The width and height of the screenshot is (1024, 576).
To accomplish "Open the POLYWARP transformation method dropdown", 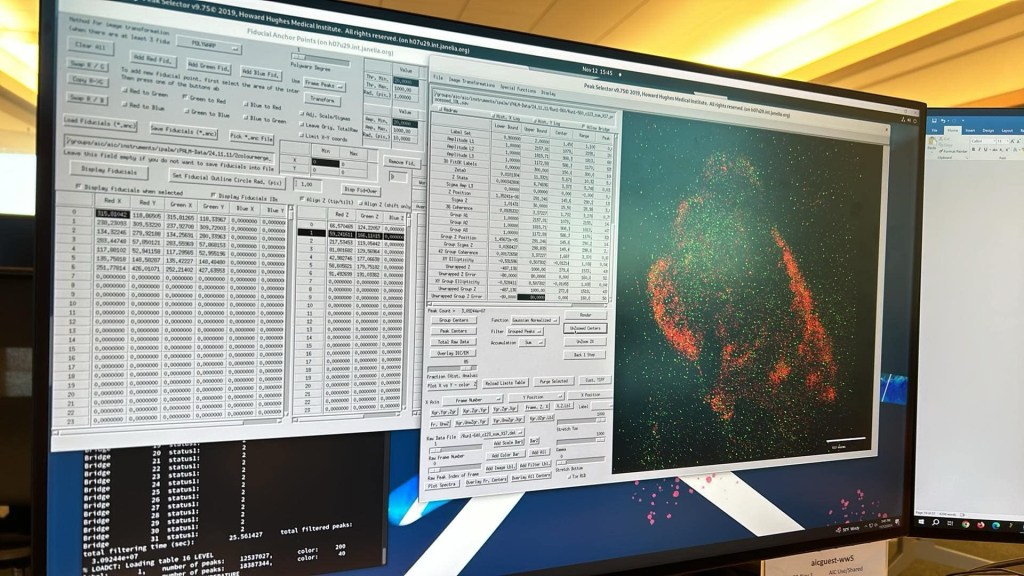I will [210, 44].
